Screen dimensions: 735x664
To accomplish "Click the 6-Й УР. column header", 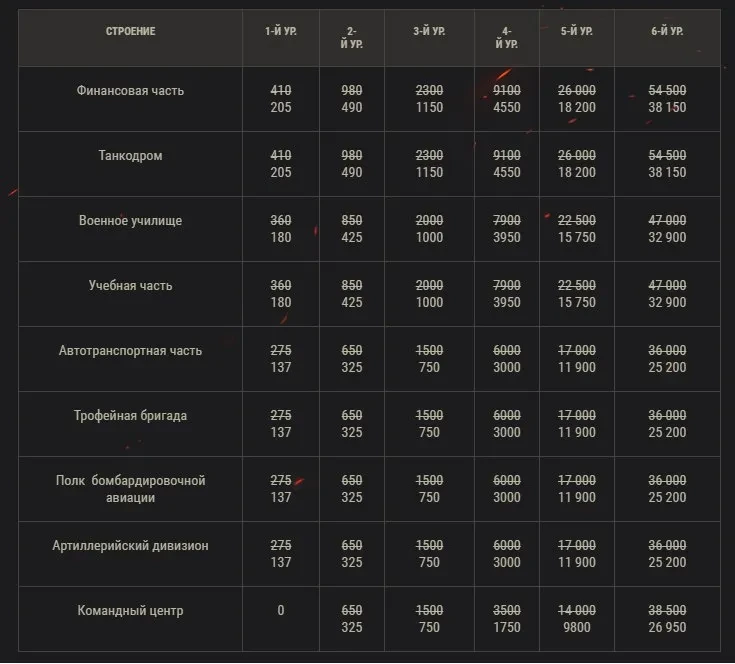I will [667, 32].
